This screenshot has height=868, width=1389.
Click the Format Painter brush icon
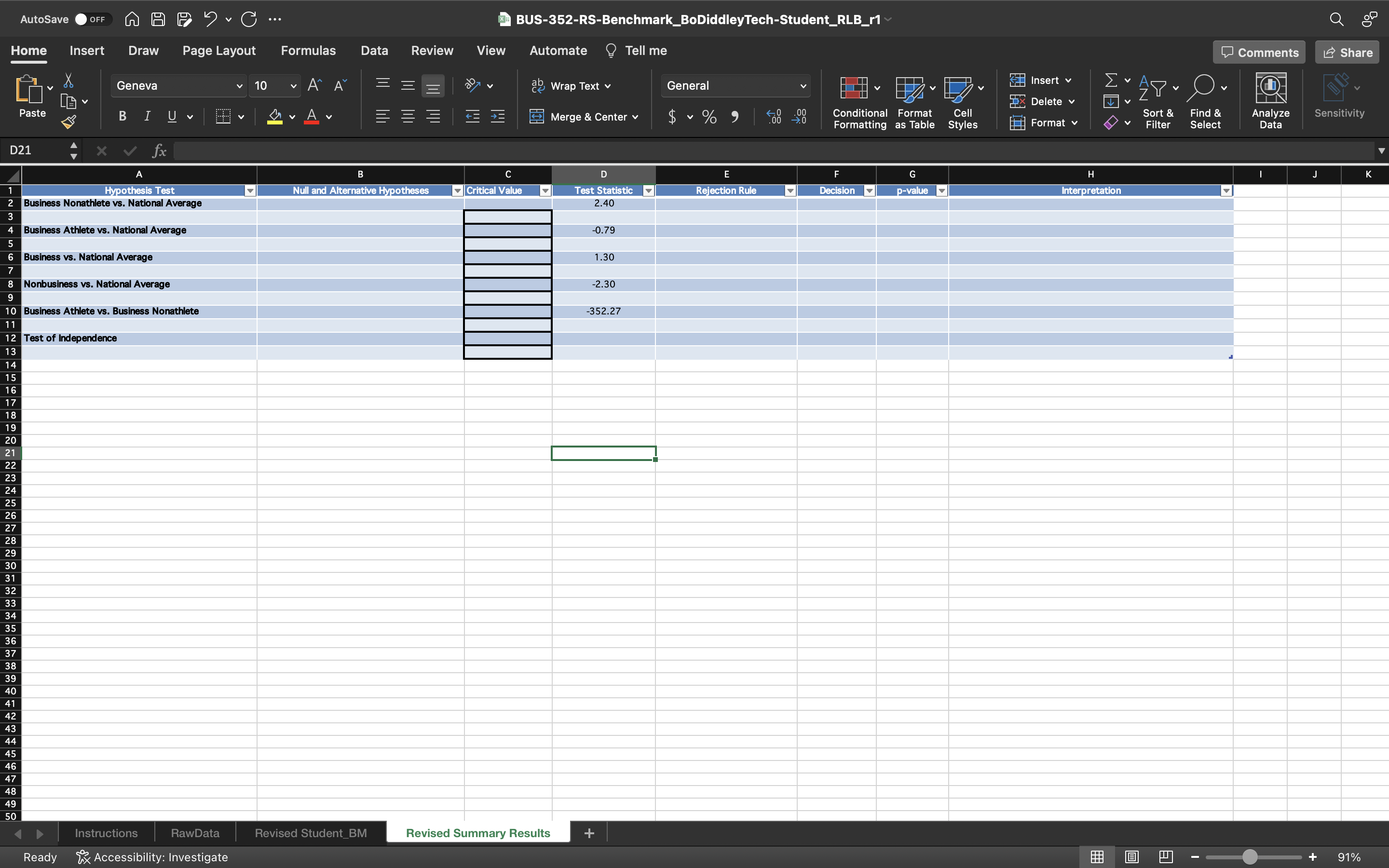(69, 122)
